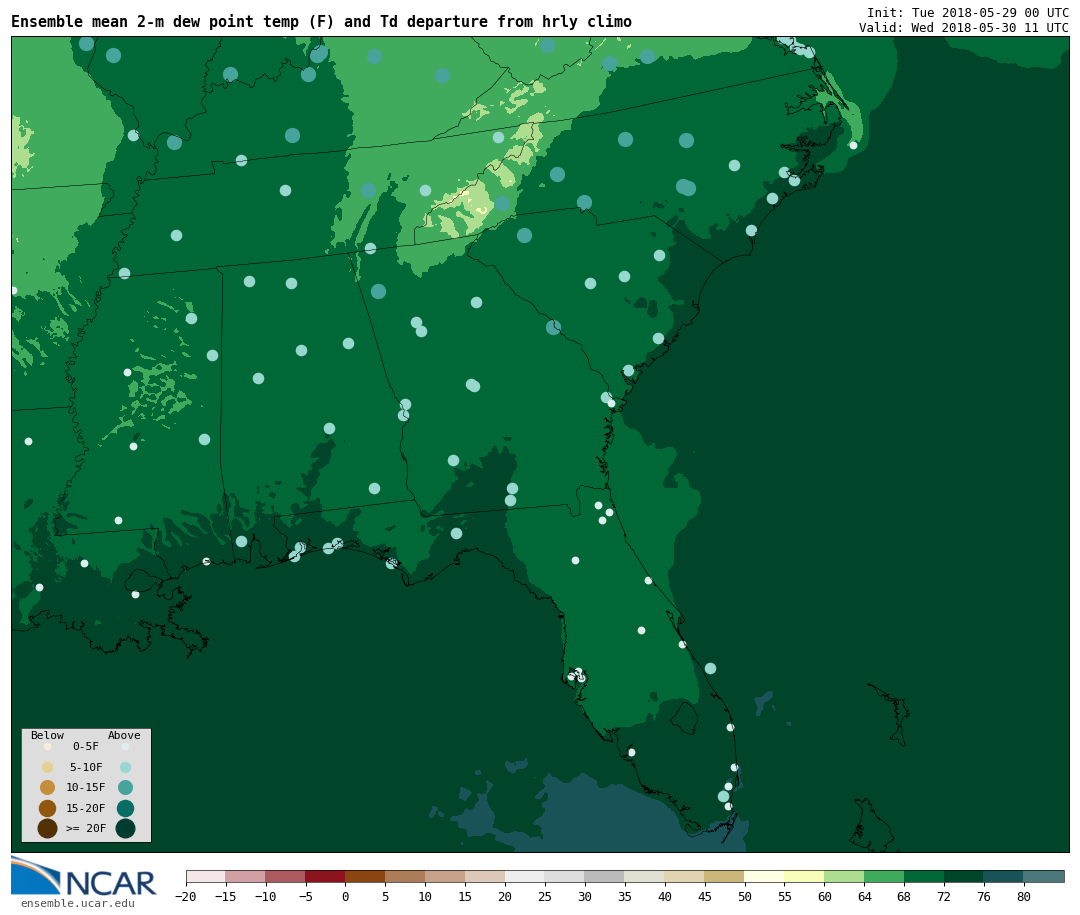Open the ensemble.ucar.edu link under NCAR logo
Screen dimensions: 1080x915
[78, 903]
